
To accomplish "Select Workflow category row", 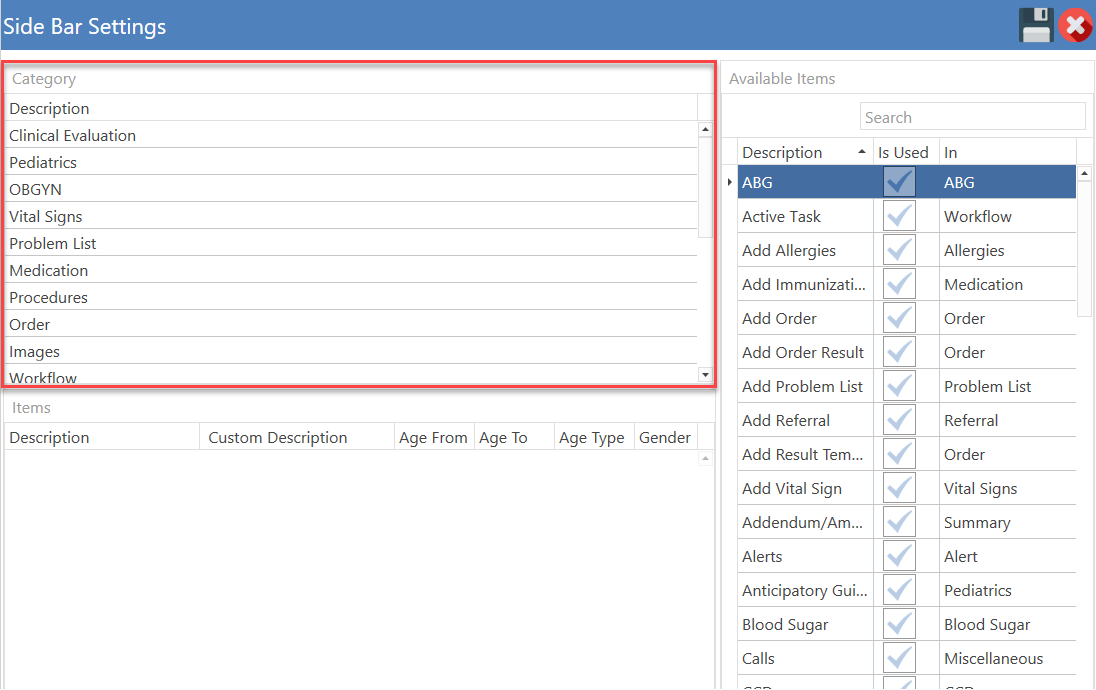I will pos(351,375).
